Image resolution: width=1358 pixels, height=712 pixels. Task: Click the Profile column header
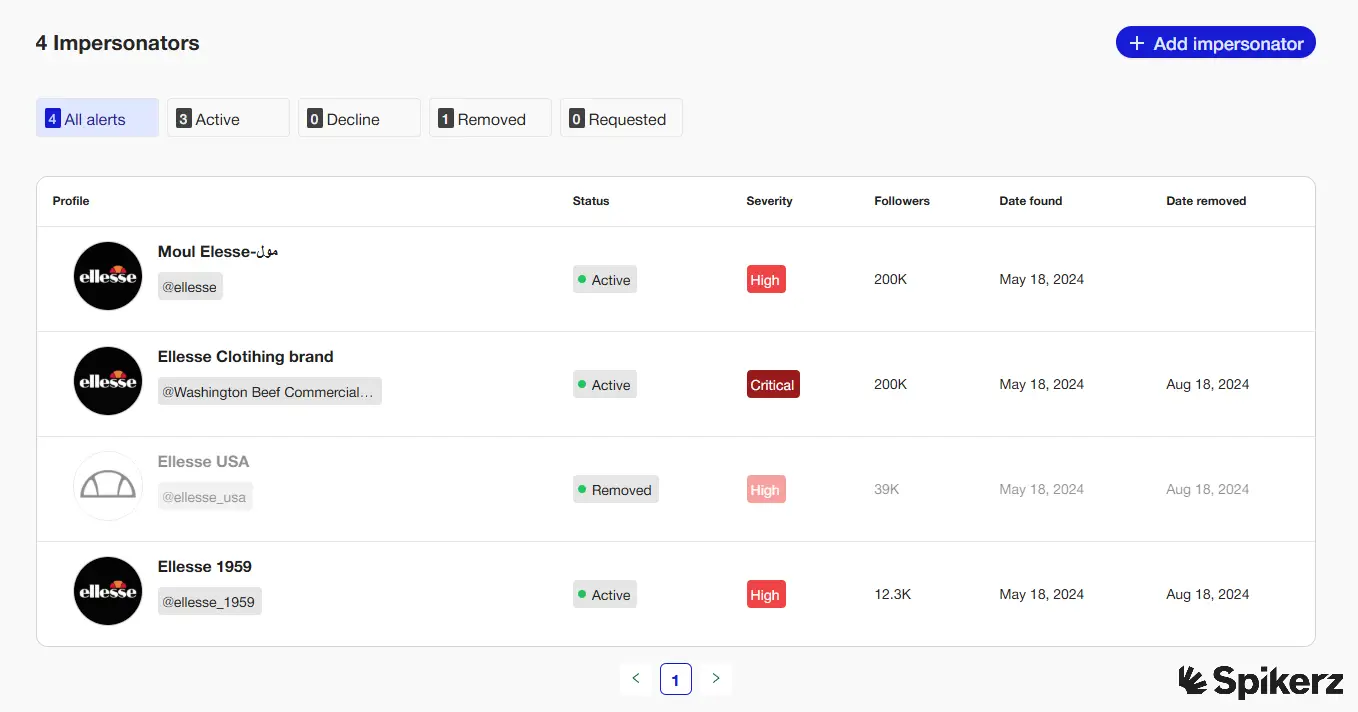[71, 201]
